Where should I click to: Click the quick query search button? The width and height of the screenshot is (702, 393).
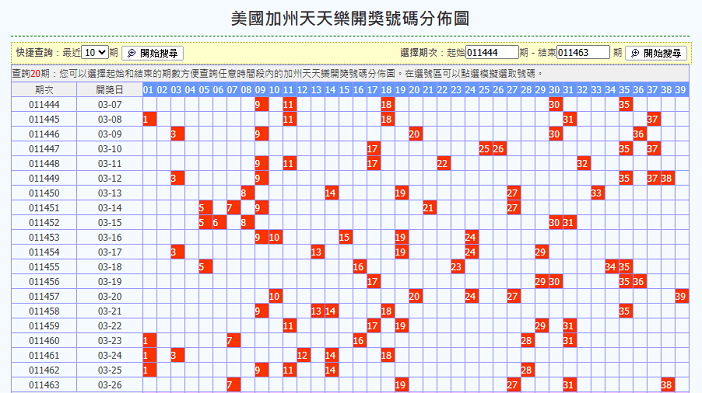153,53
